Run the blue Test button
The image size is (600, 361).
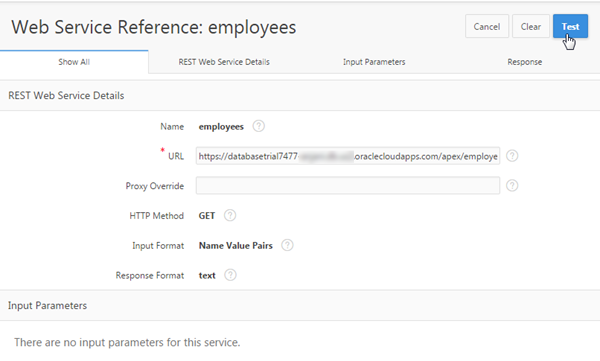tap(570, 26)
